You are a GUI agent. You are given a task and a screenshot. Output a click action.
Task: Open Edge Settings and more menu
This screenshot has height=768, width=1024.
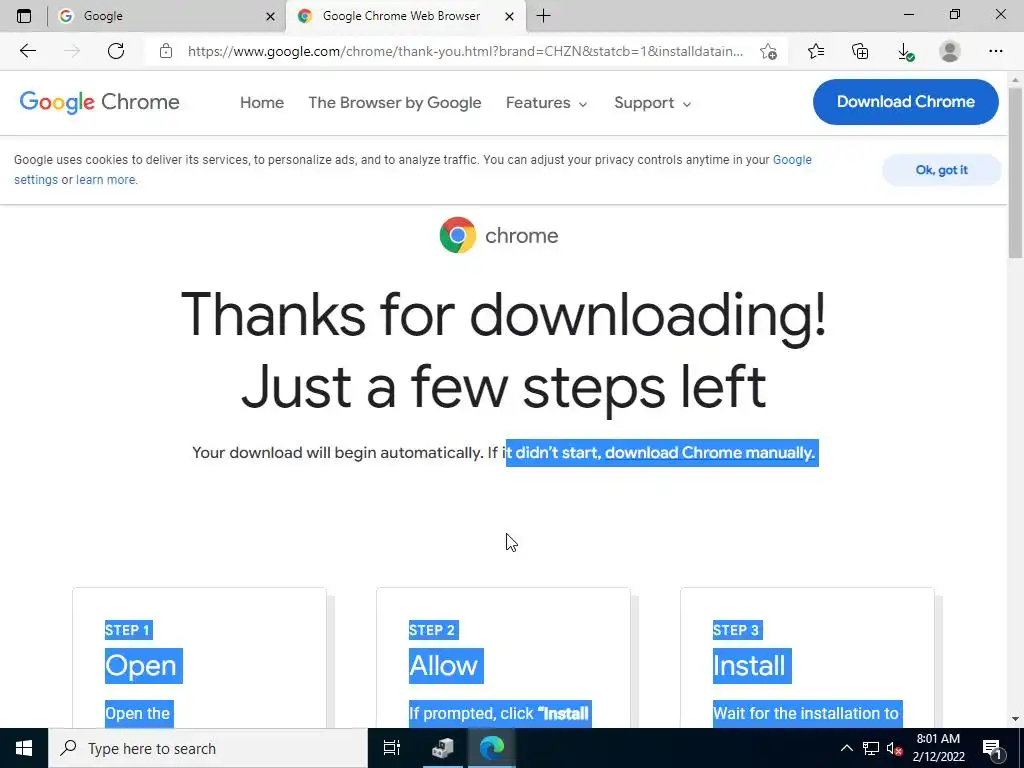click(995, 51)
